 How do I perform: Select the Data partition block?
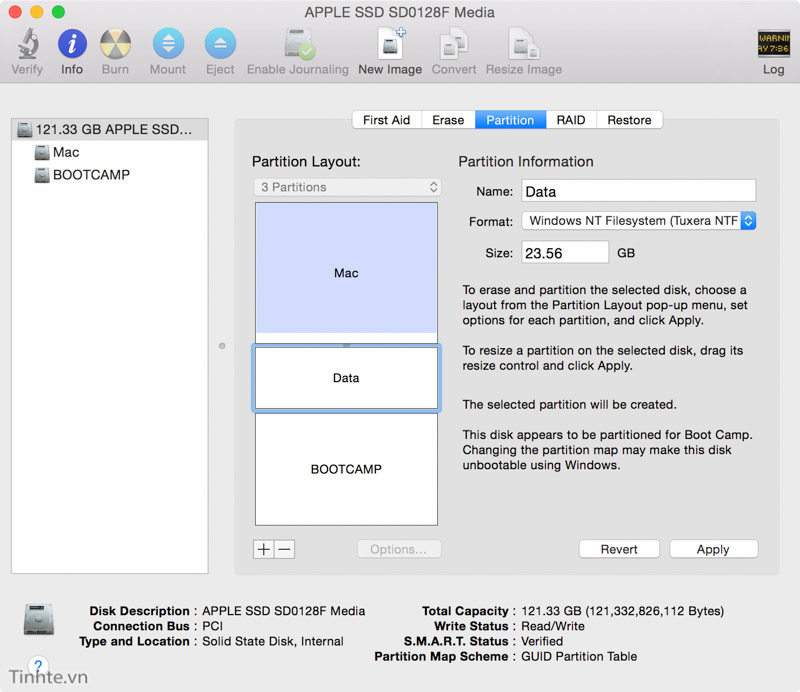(x=346, y=378)
